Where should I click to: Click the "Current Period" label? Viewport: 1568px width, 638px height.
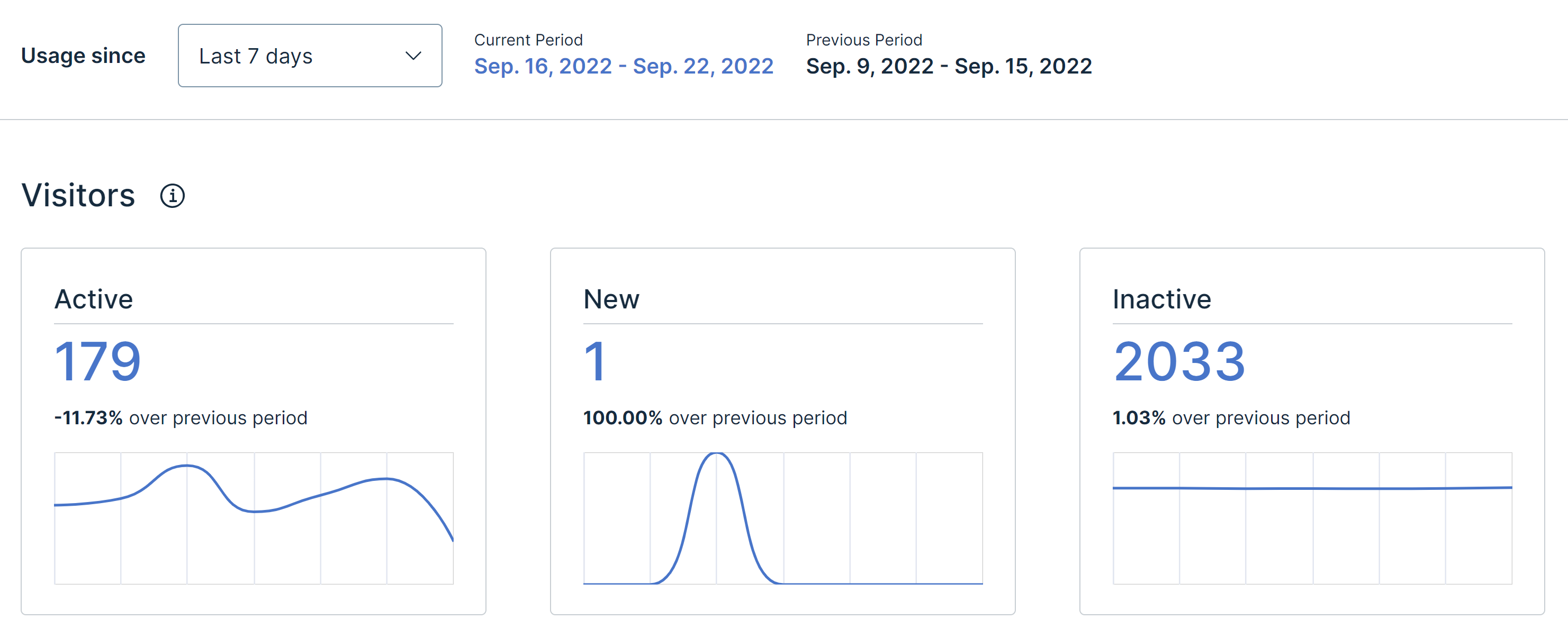pos(528,40)
